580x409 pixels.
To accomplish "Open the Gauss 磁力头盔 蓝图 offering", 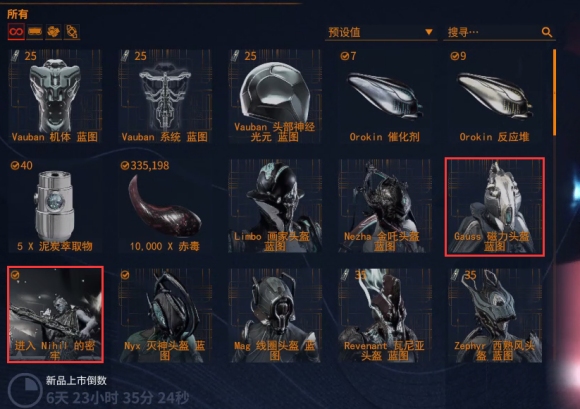I will [x=495, y=207].
